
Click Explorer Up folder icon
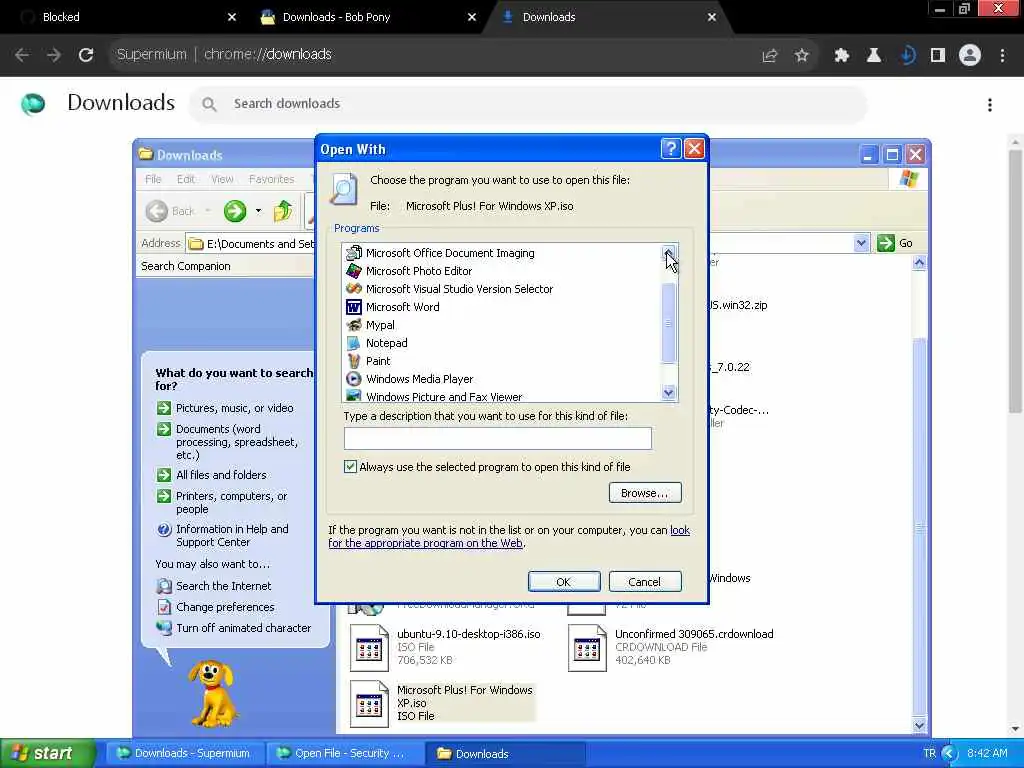coord(283,211)
